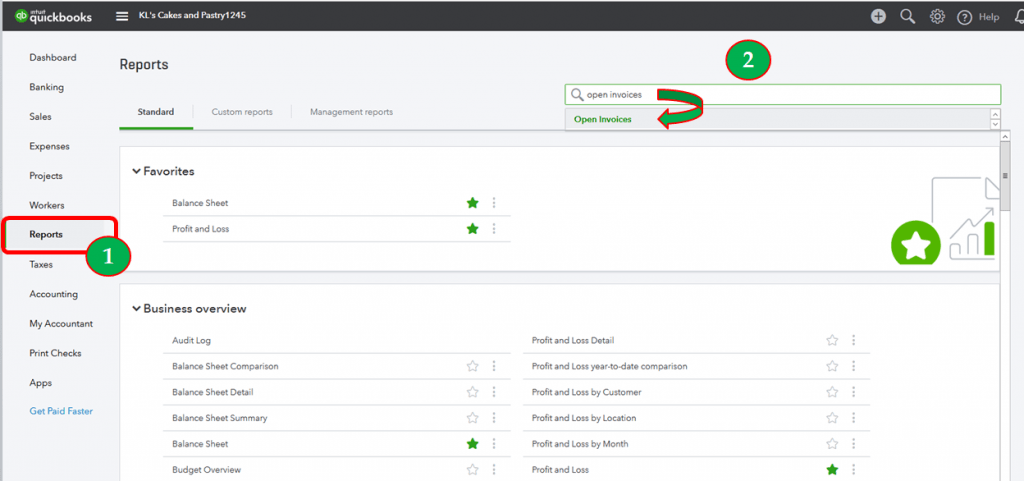The width and height of the screenshot is (1024, 481).
Task: Open Print Checks in sidebar
Action: coord(56,353)
